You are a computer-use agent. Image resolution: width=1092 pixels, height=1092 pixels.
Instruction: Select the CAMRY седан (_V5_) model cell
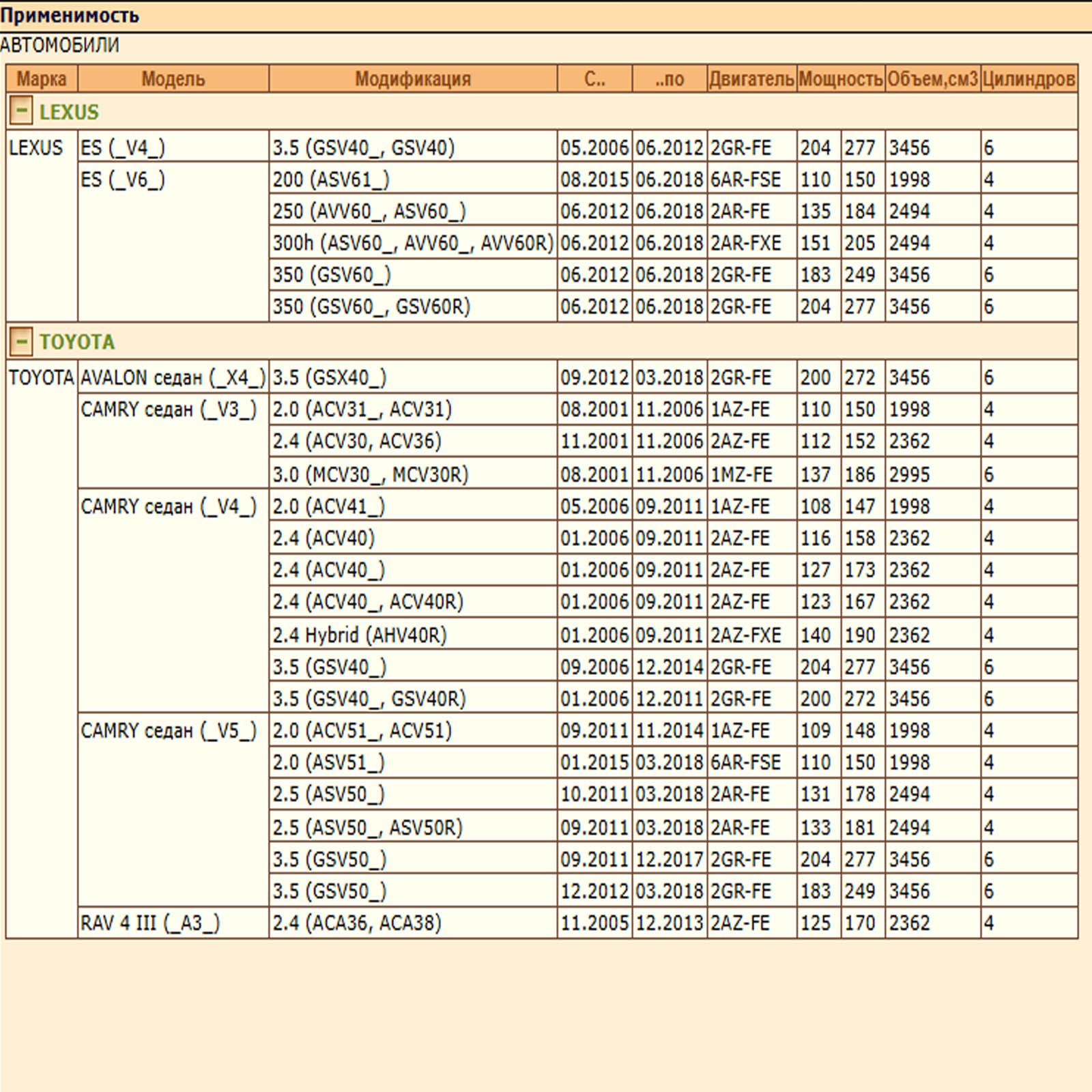tap(169, 731)
